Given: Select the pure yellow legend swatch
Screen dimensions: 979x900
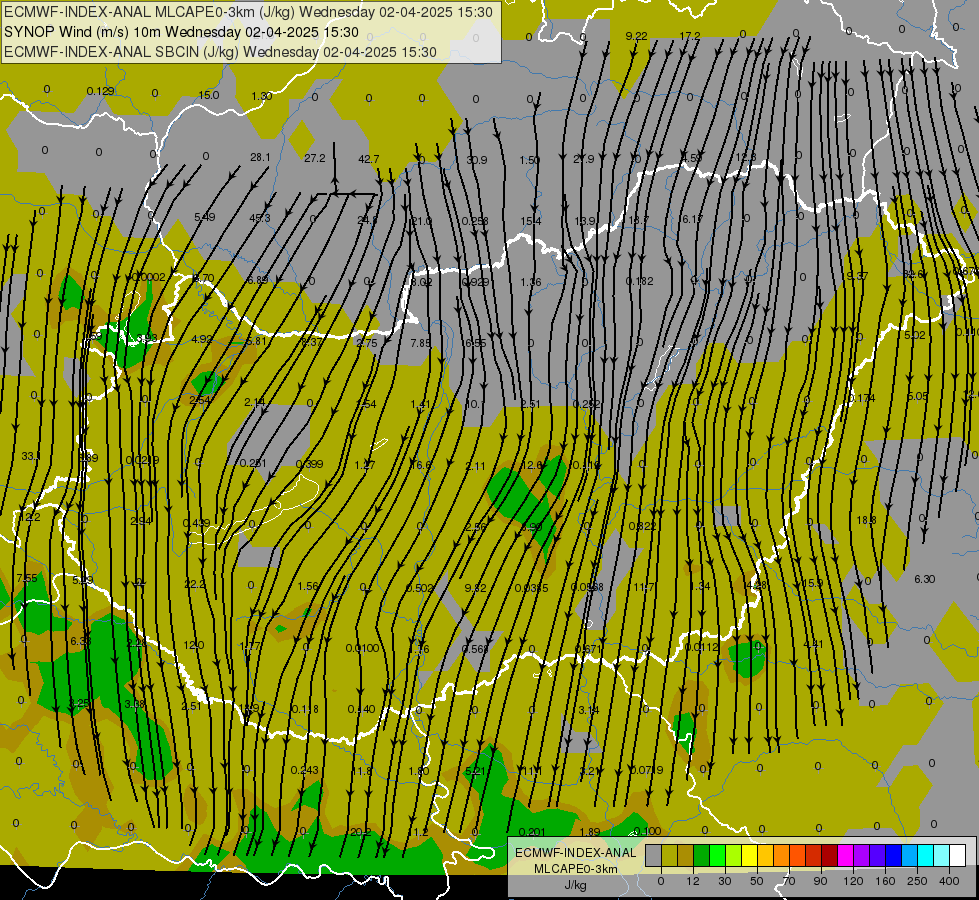Looking at the screenshot, I should (x=750, y=855).
